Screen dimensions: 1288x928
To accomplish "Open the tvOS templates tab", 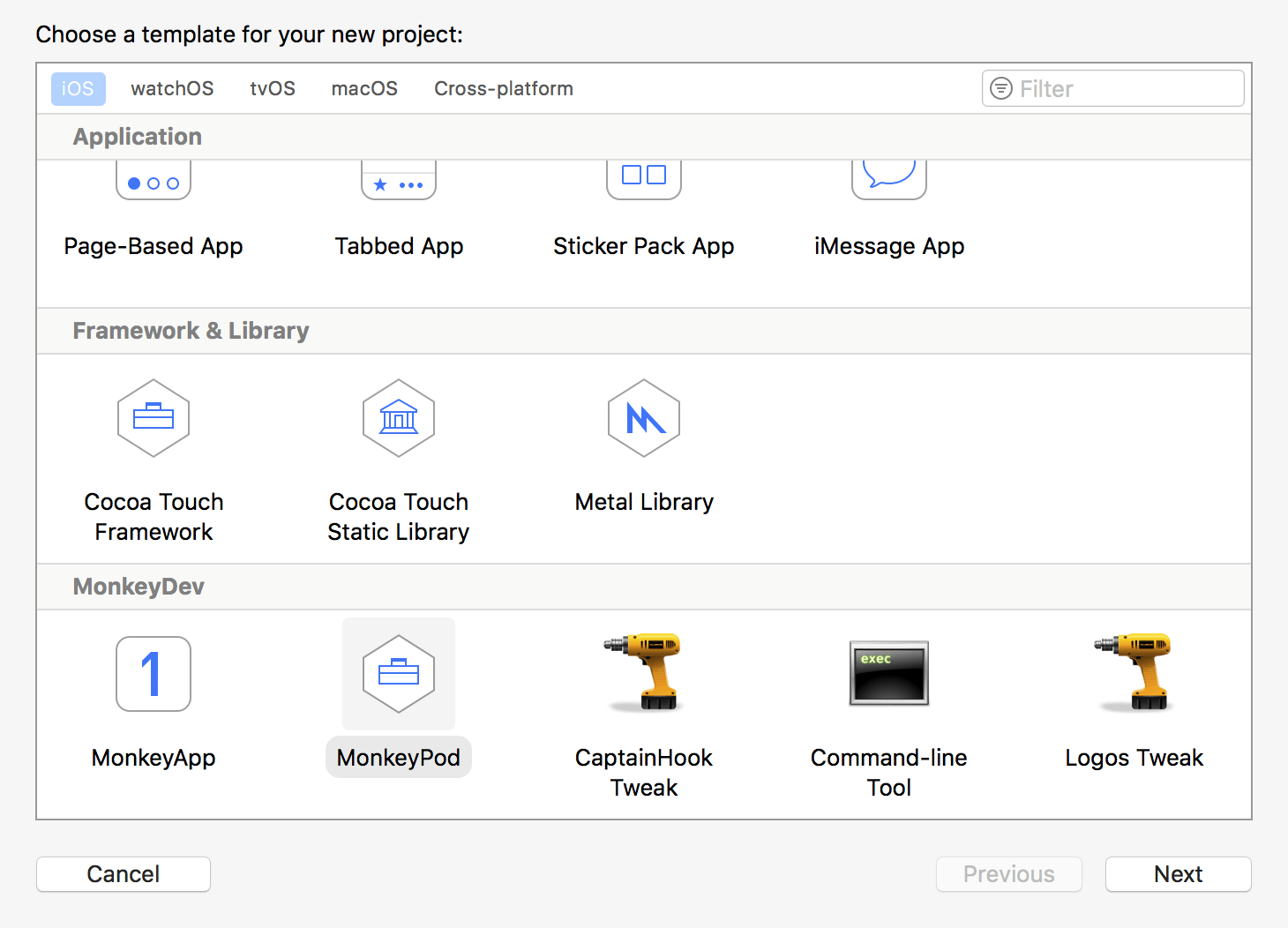I will (x=273, y=88).
